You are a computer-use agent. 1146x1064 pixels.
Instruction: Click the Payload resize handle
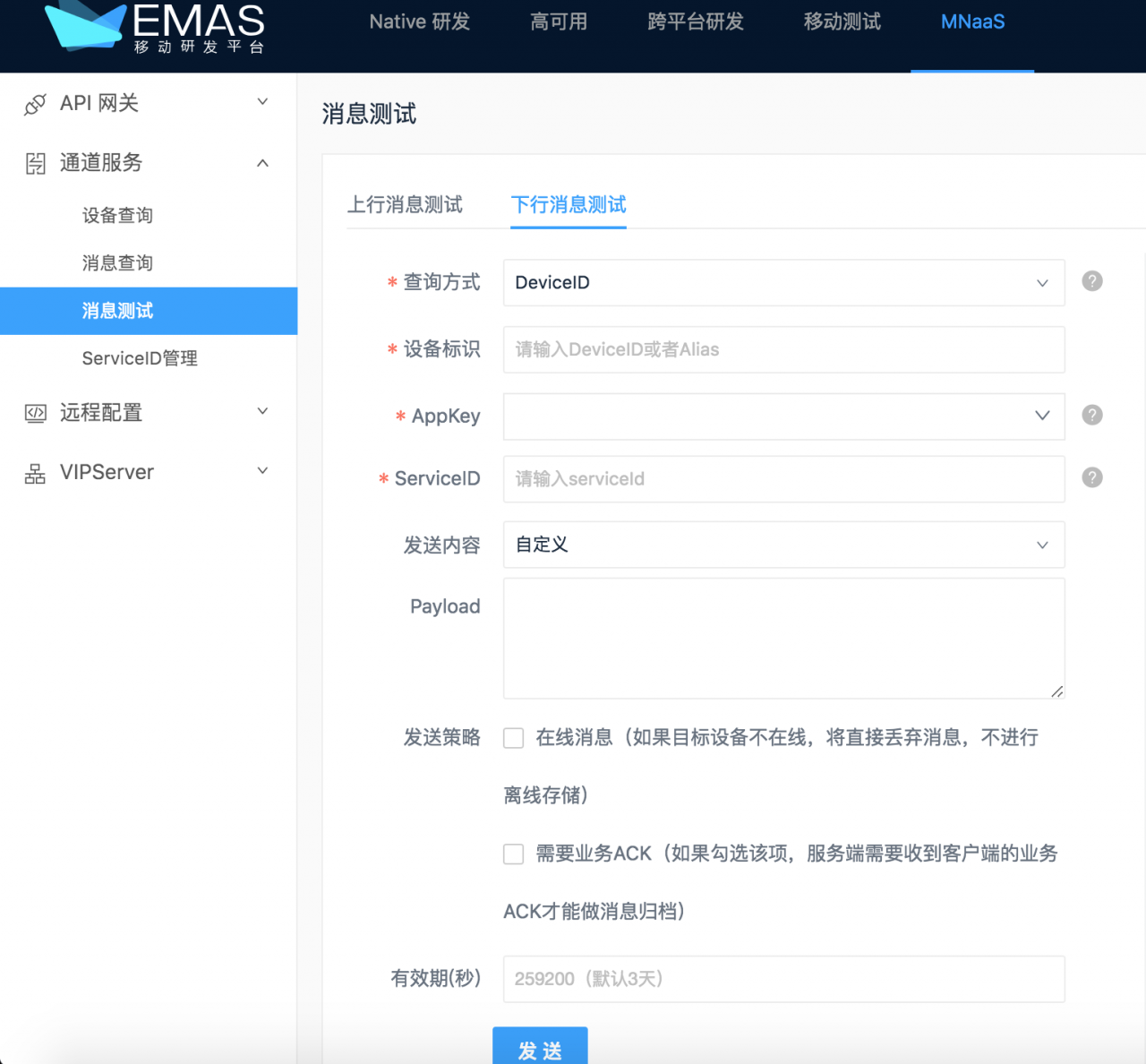(1057, 691)
